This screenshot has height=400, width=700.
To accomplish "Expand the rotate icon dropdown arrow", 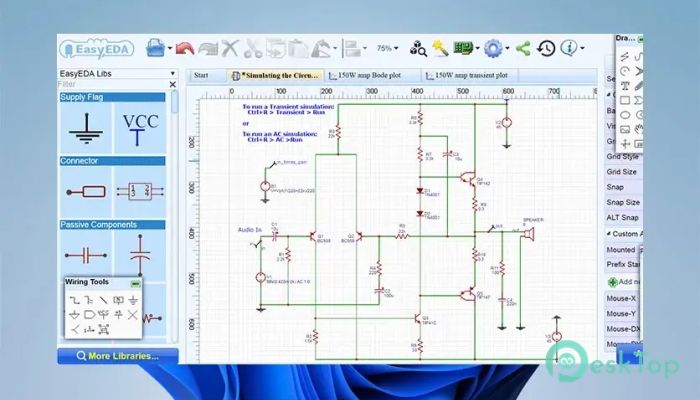I will pos(335,48).
